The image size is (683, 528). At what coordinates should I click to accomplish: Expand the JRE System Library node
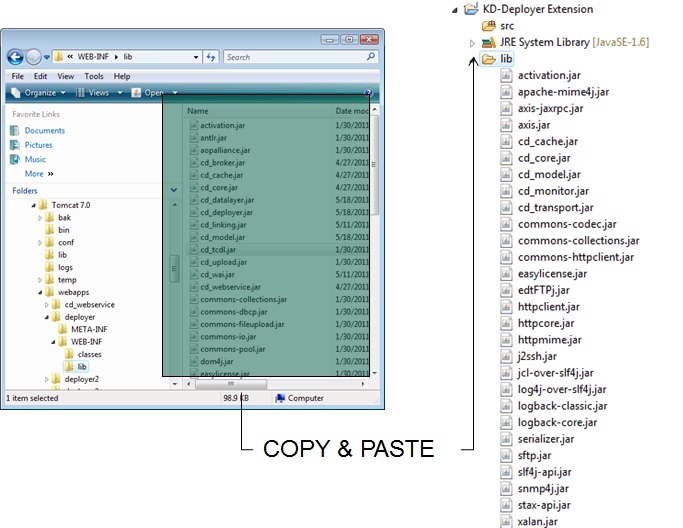472,43
